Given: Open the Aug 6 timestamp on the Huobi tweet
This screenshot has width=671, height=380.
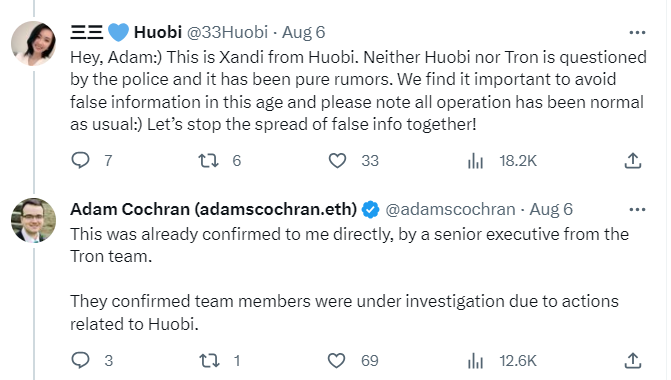Looking at the screenshot, I should coord(303,33).
